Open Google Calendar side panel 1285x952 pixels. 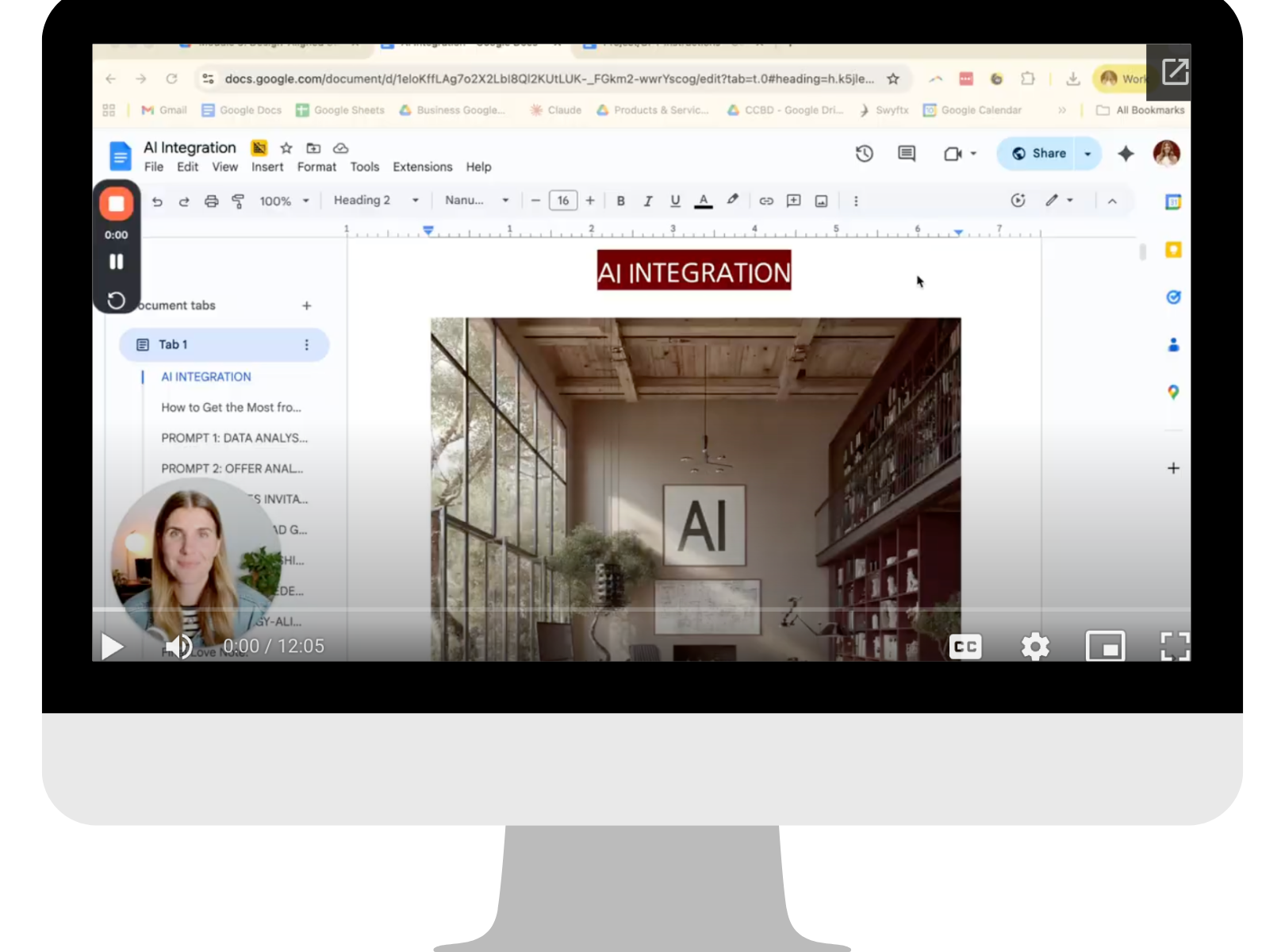pos(1173,202)
